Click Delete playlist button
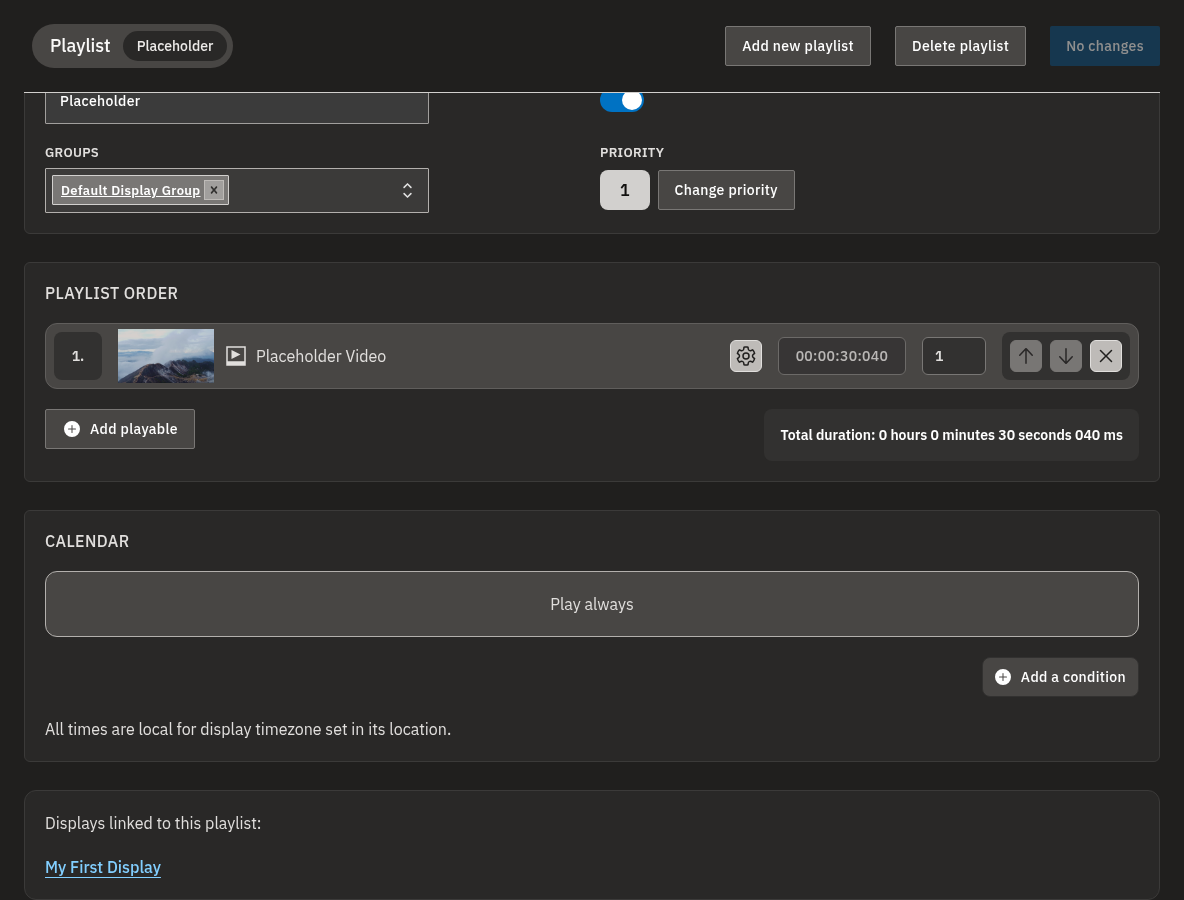The image size is (1184, 900). 960,46
